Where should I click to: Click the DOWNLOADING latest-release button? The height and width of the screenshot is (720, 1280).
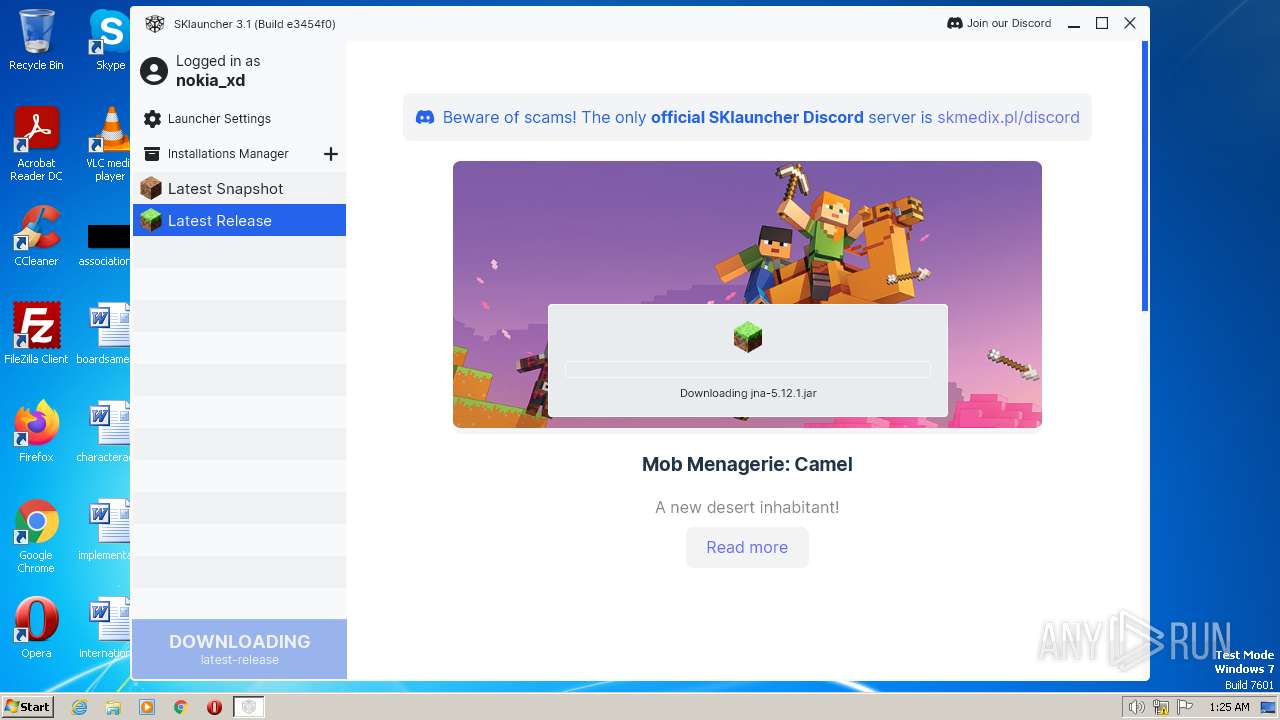click(239, 649)
